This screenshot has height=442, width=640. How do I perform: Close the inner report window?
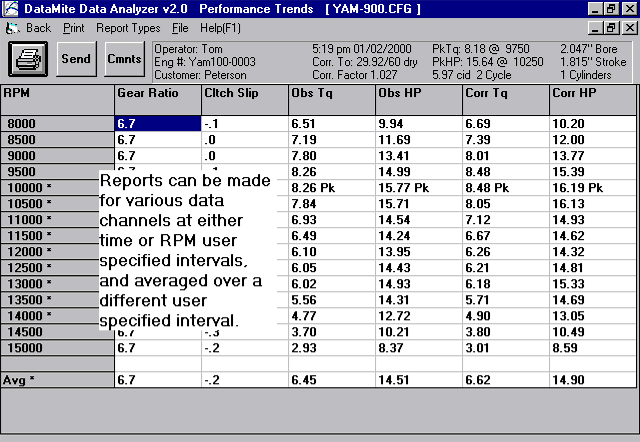629,28
